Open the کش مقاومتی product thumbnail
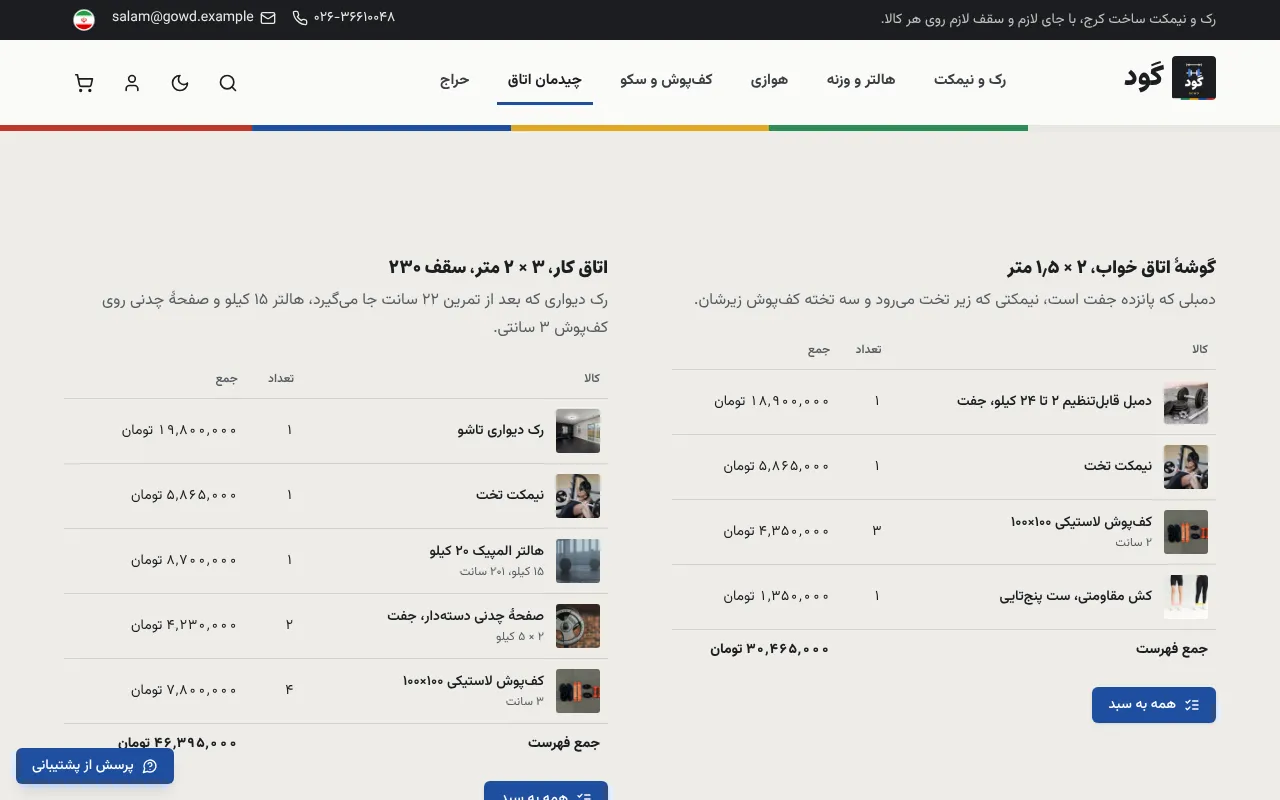 [x=1186, y=597]
